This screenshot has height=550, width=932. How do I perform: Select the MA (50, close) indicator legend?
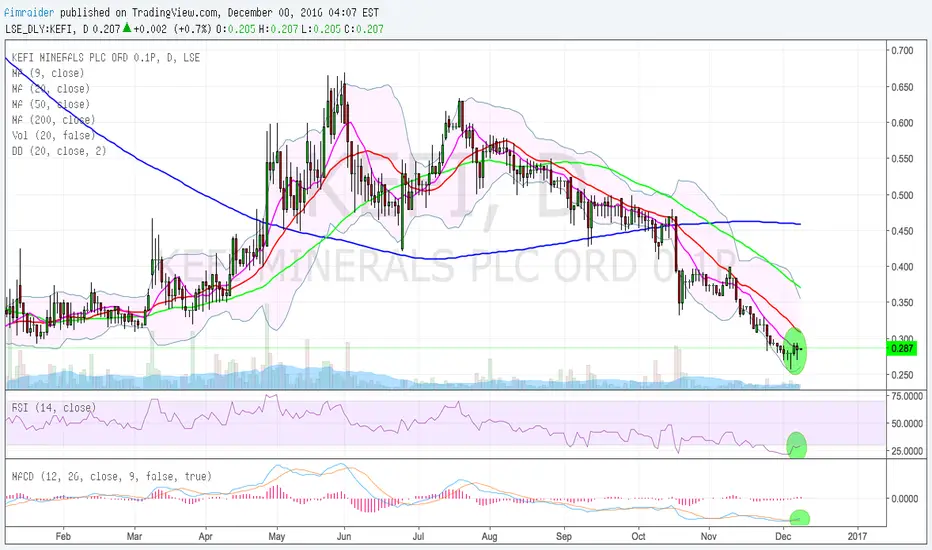[51, 104]
